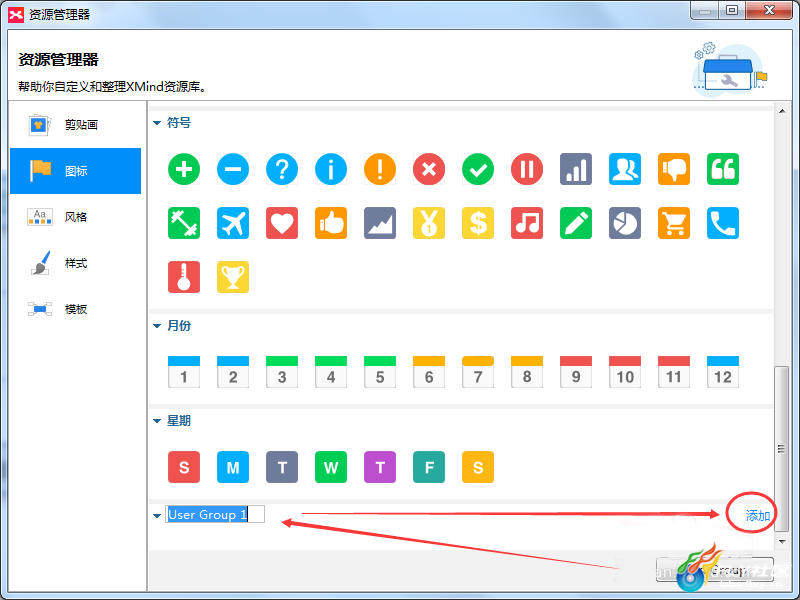The image size is (800, 600).
Task: Select the green W Wednesday icon
Action: click(x=331, y=467)
